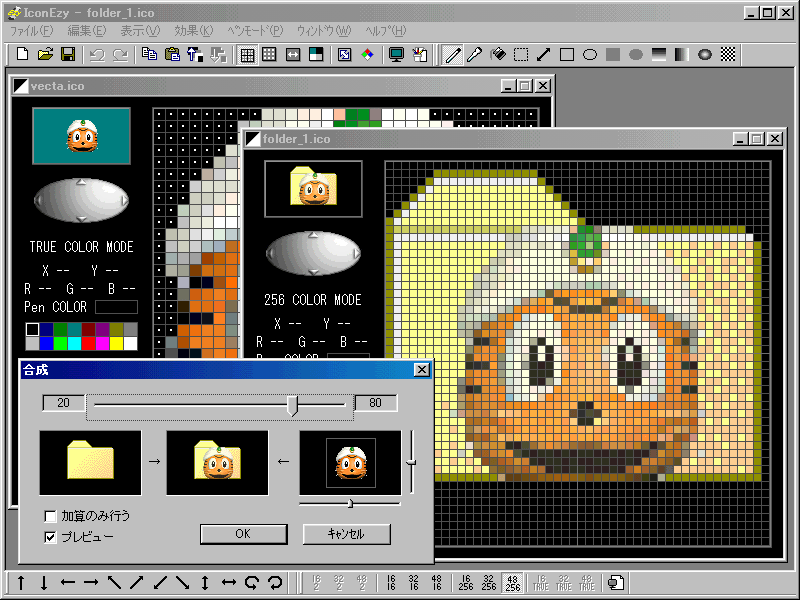800x600 pixels.
Task: Select the radial gradient sphere tool
Action: tap(705, 55)
